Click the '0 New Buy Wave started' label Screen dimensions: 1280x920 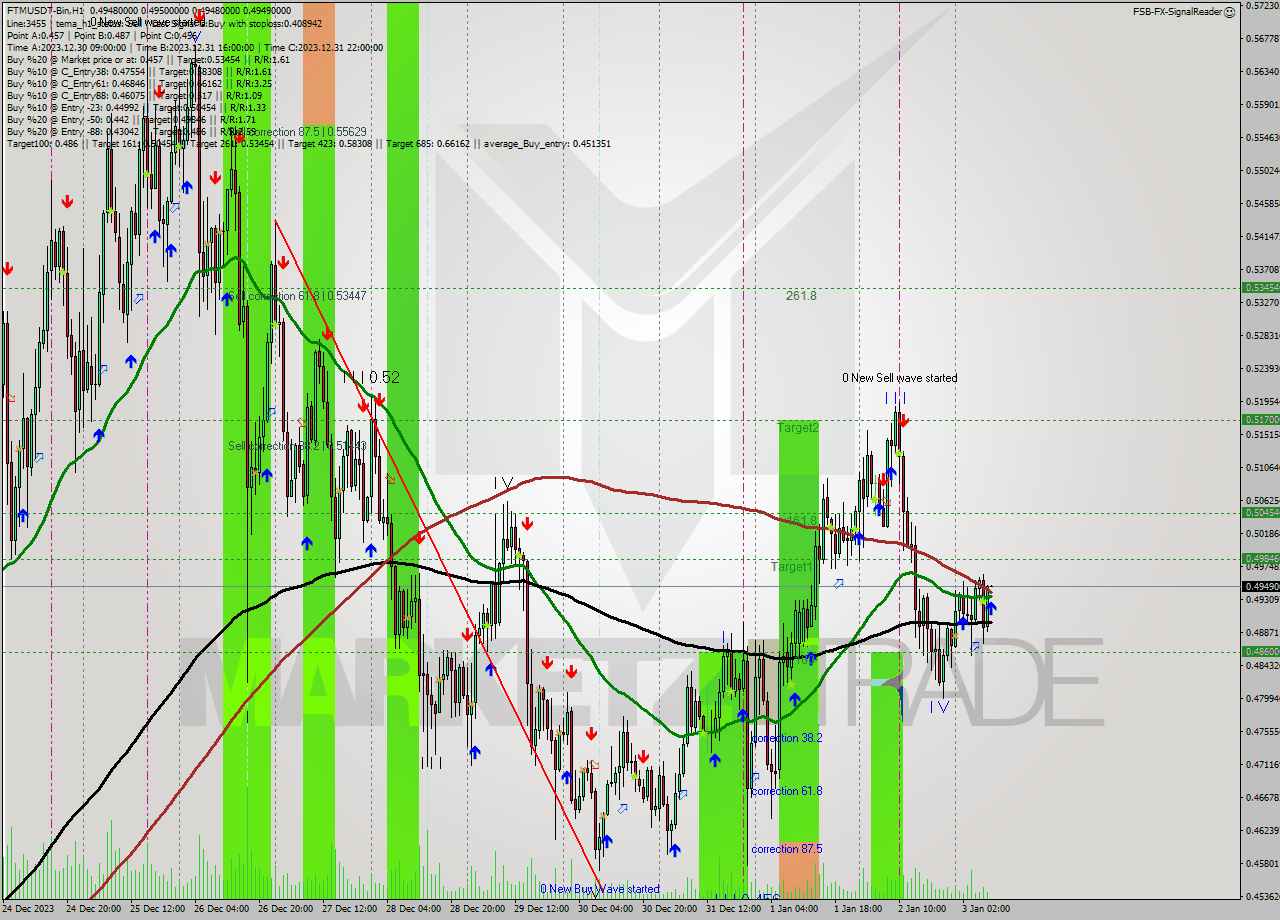pos(600,889)
